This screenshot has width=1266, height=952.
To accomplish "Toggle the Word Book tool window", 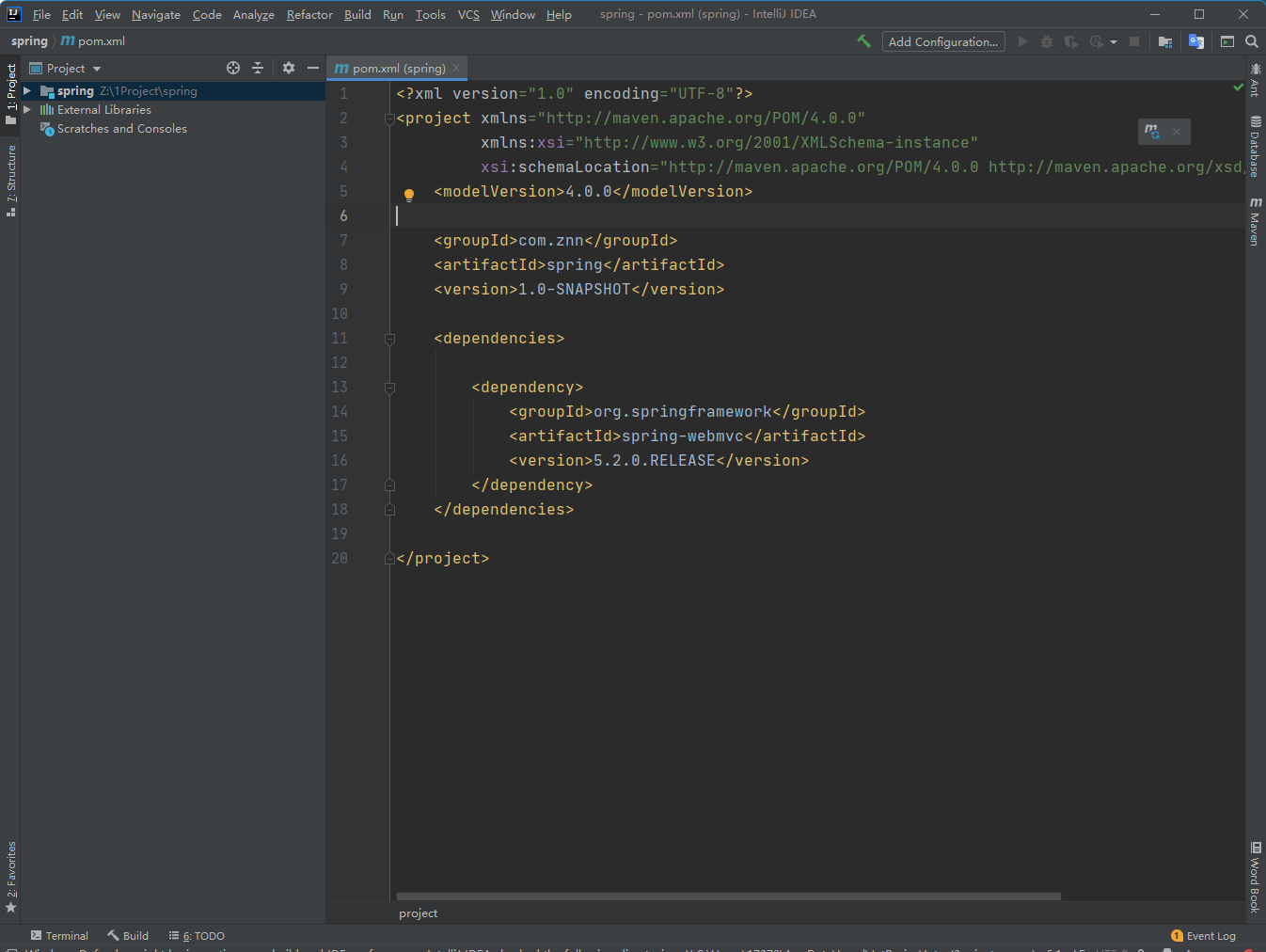I will click(x=1255, y=878).
